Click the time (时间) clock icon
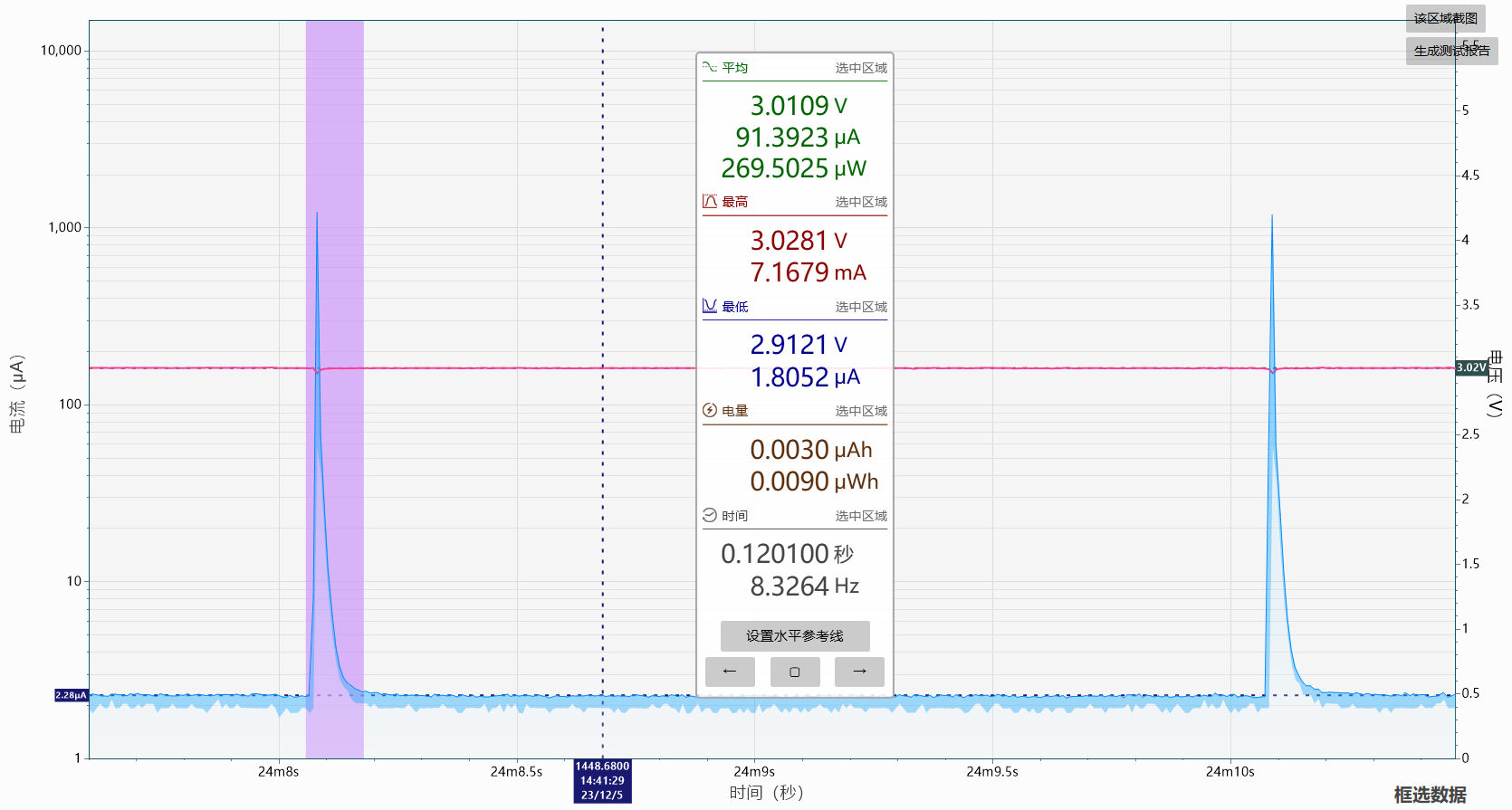 click(x=710, y=515)
